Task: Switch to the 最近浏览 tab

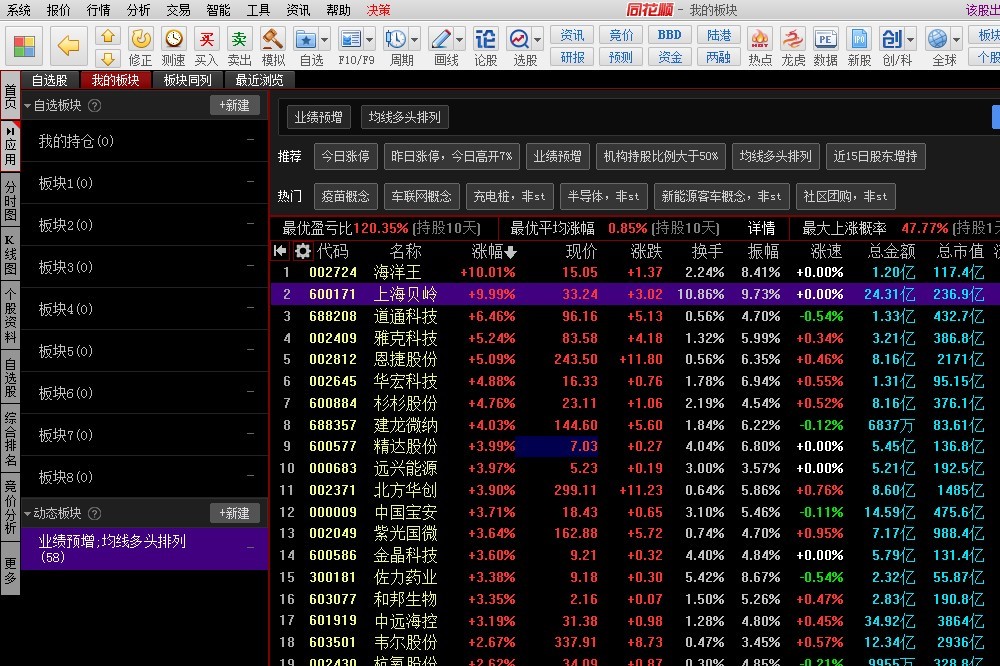Action: point(259,80)
